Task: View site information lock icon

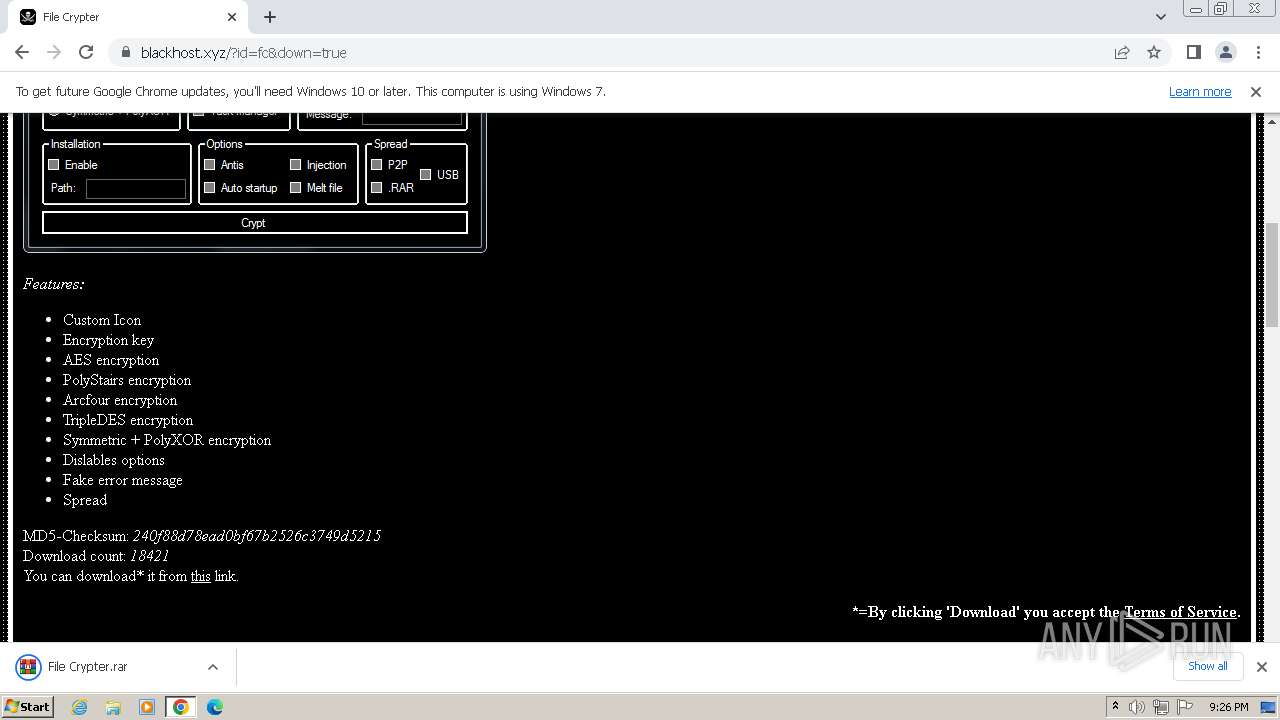Action: (126, 52)
